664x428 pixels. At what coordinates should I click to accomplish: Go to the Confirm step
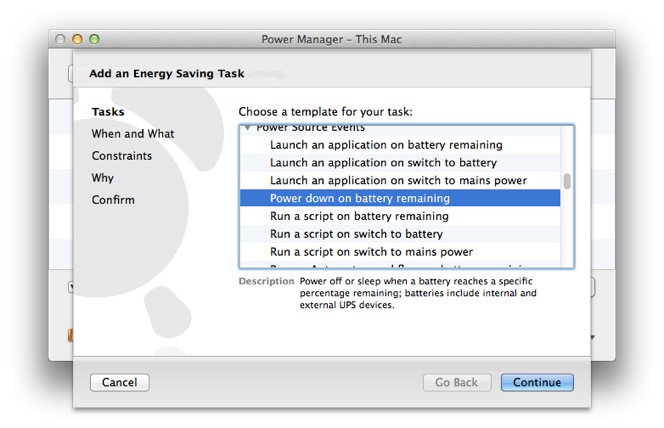tap(113, 200)
